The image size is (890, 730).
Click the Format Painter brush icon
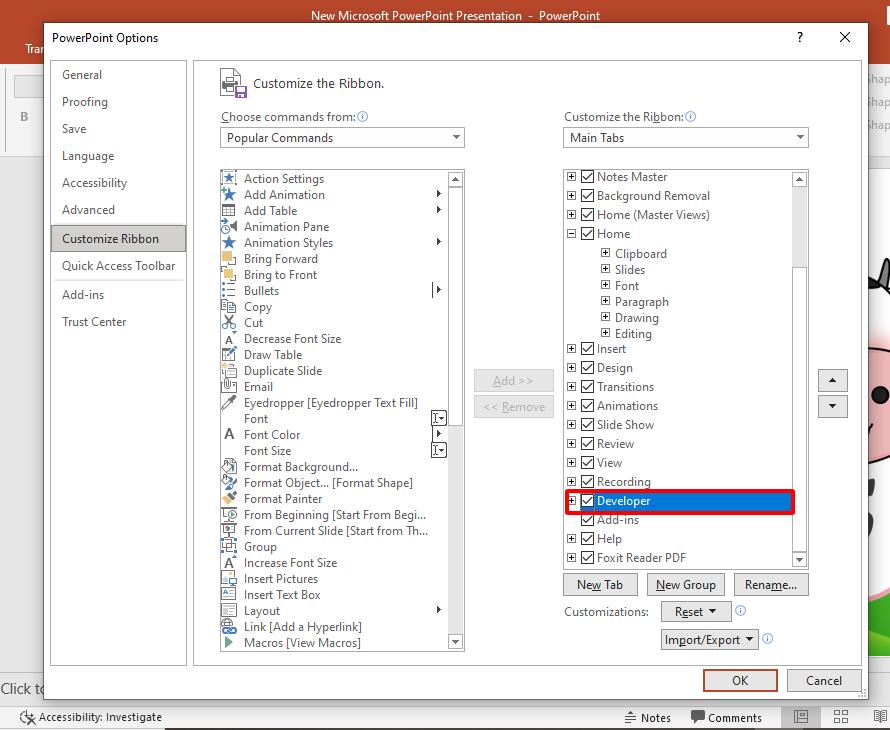229,499
